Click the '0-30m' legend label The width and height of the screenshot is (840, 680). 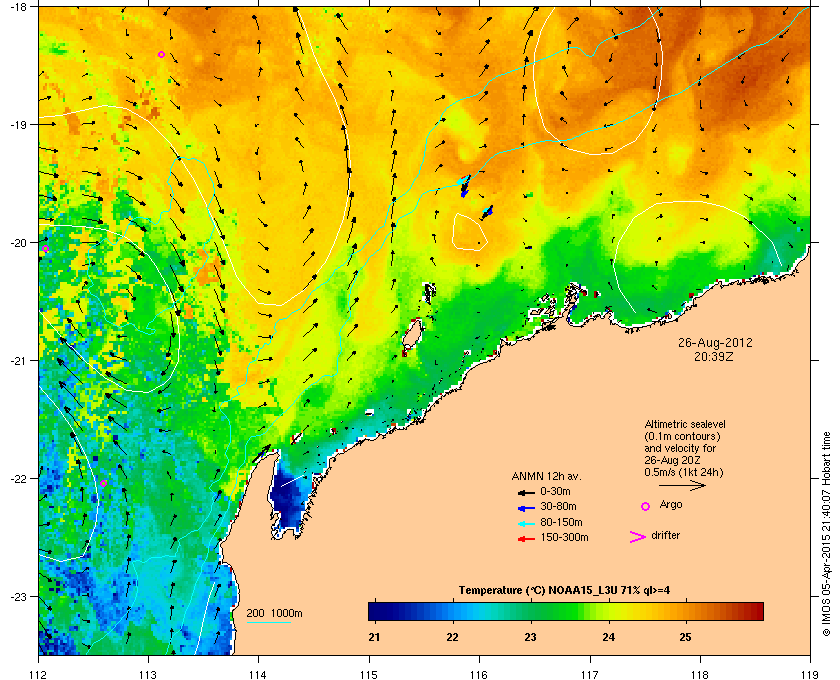[x=556, y=491]
